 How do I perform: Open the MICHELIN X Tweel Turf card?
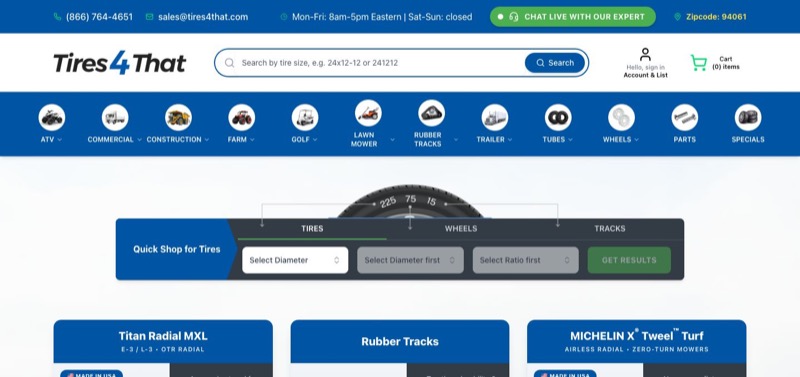636,341
